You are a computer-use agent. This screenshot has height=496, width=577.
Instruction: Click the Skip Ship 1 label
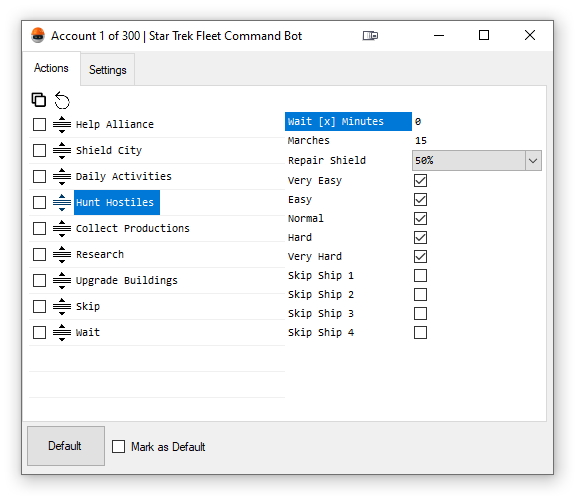pos(321,276)
